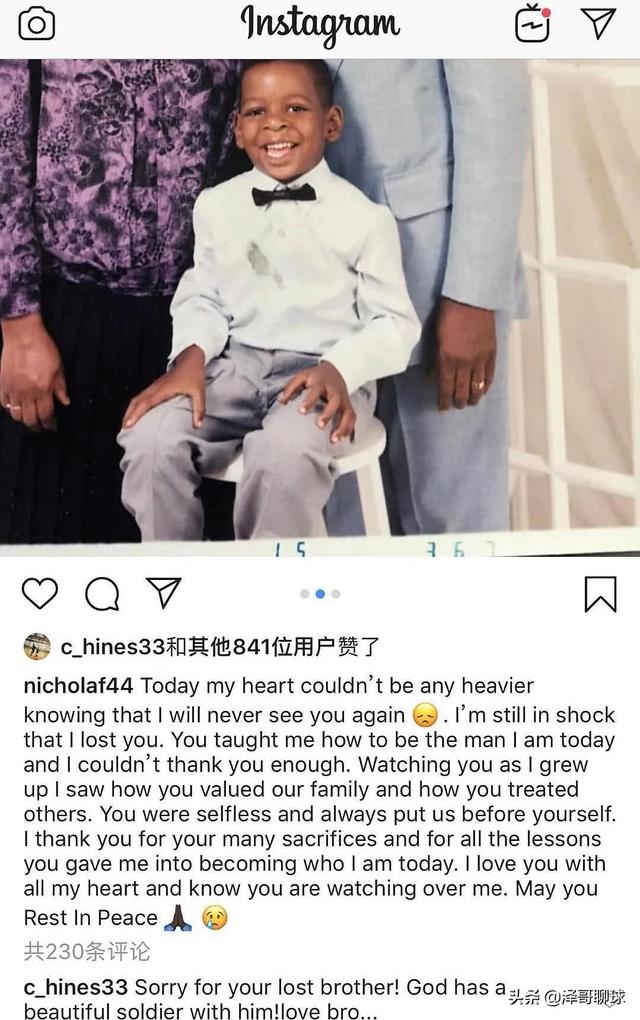Open c_hines33 from the likes line
This screenshot has height=1020, width=640.
tap(113, 647)
